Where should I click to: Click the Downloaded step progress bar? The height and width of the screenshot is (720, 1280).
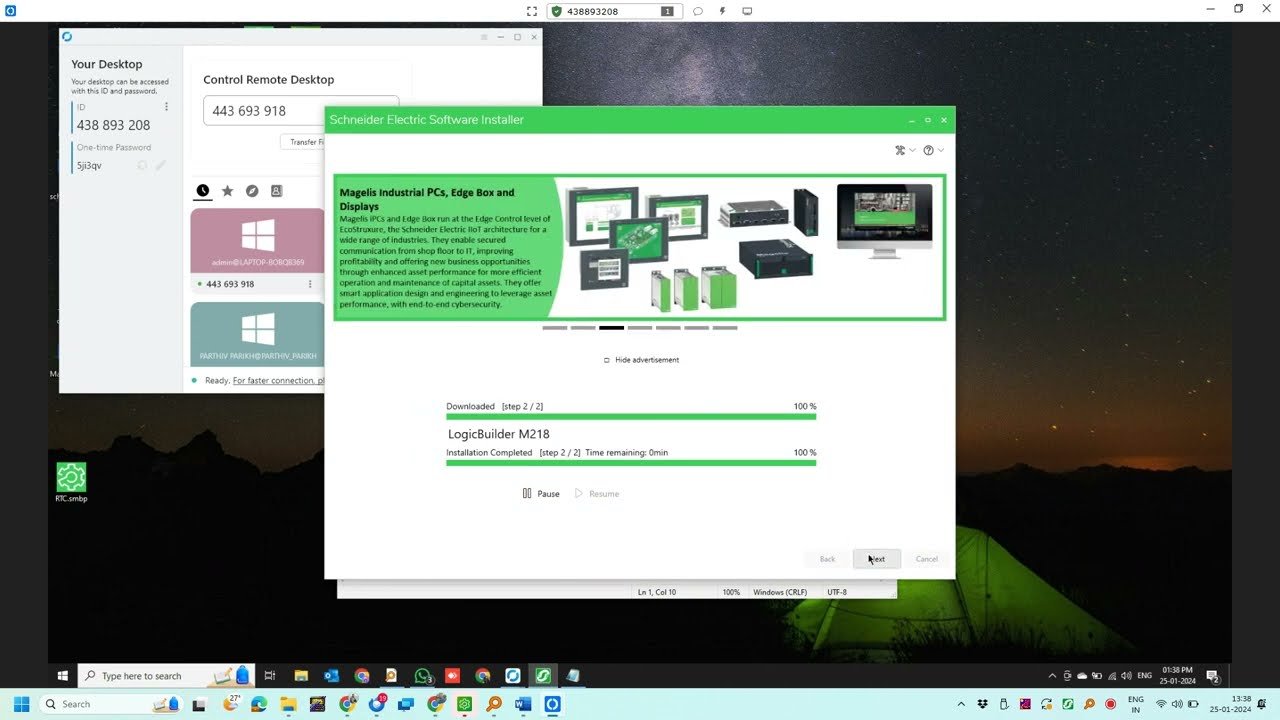[x=631, y=416]
